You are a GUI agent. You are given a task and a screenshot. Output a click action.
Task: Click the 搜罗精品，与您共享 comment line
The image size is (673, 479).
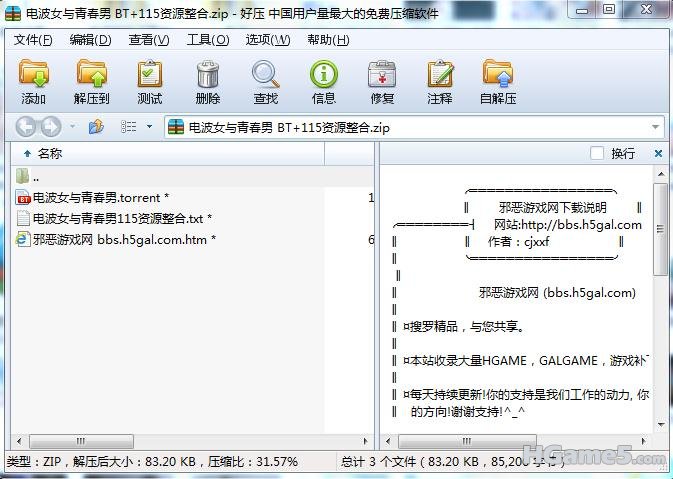click(464, 327)
